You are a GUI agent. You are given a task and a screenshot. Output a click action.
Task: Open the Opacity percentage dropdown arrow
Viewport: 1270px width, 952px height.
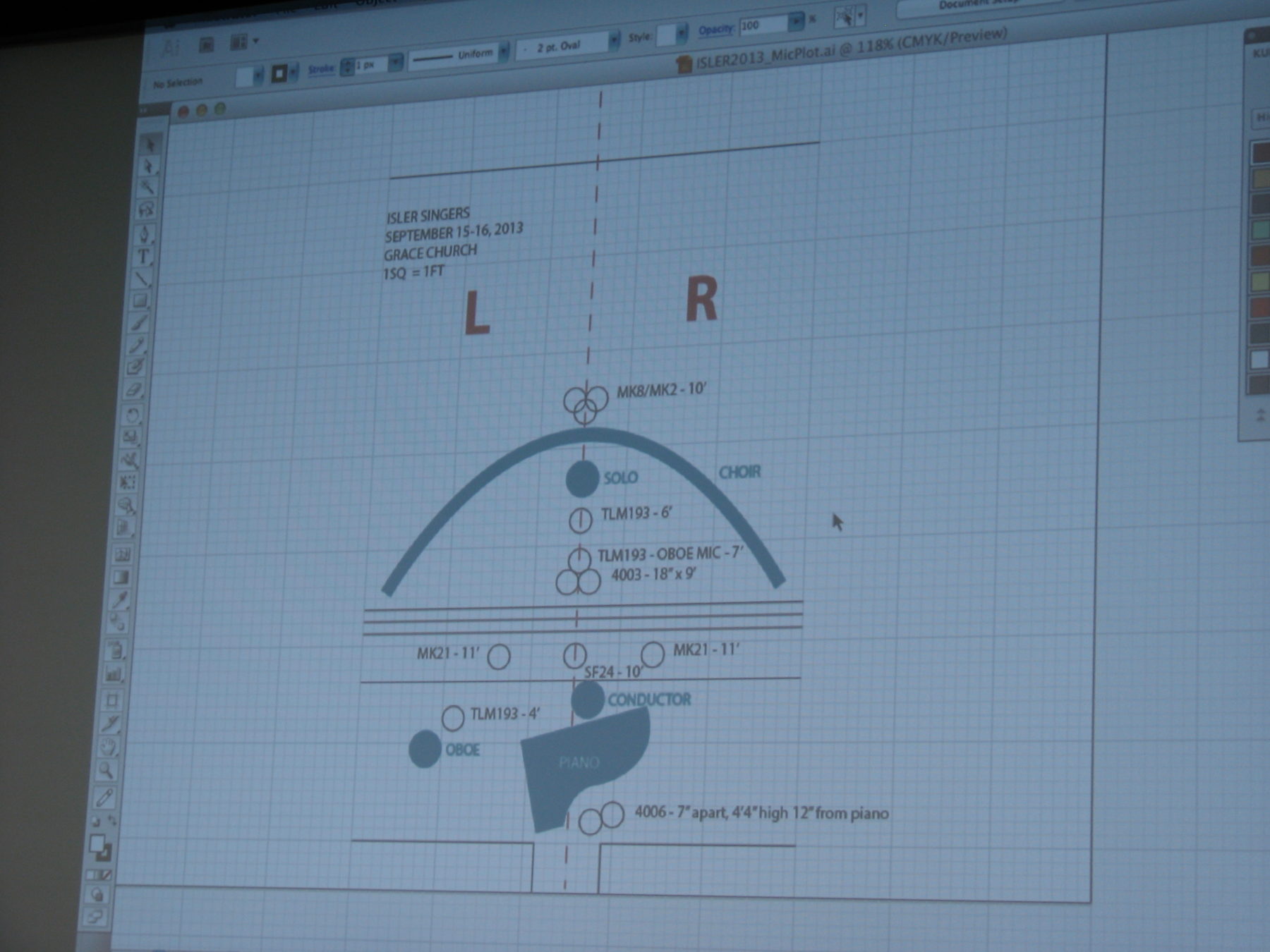[x=797, y=22]
